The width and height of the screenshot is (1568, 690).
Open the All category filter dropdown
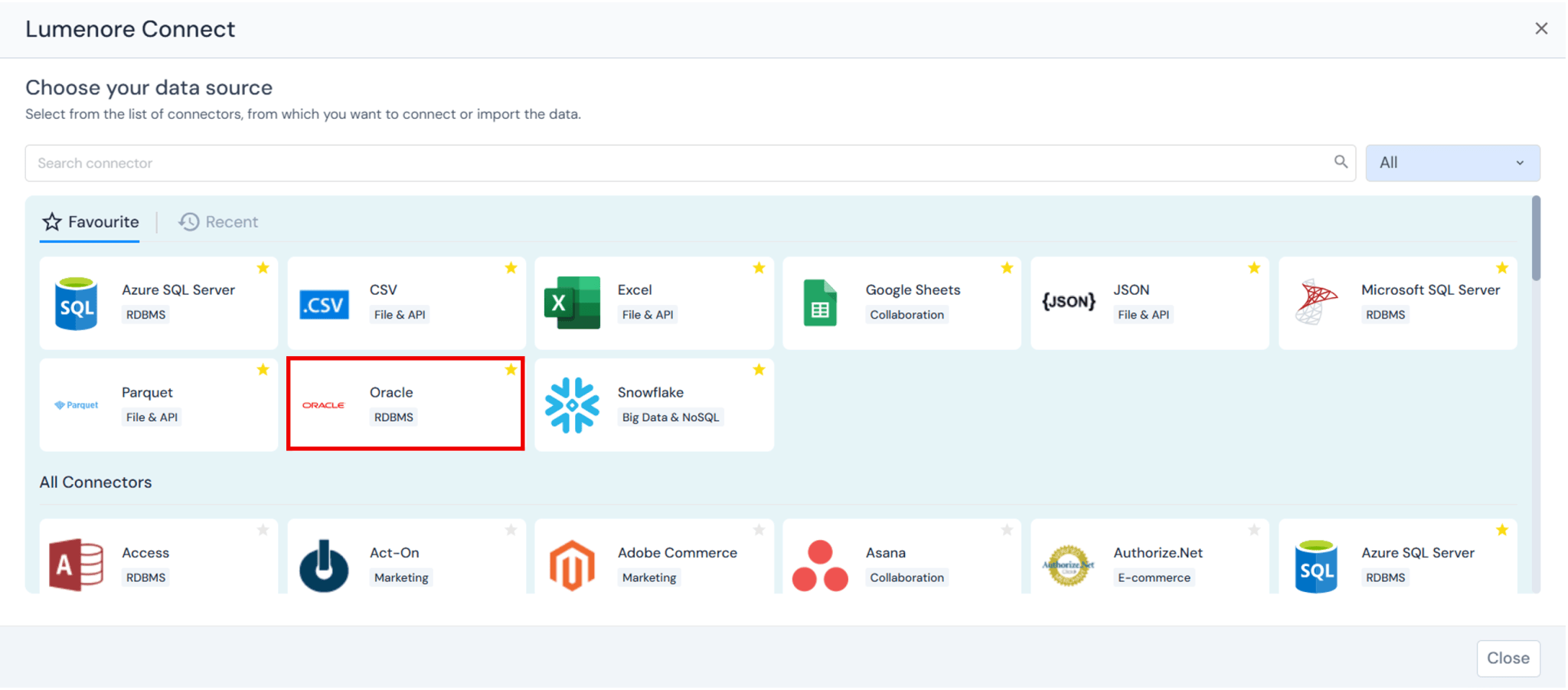click(1452, 163)
